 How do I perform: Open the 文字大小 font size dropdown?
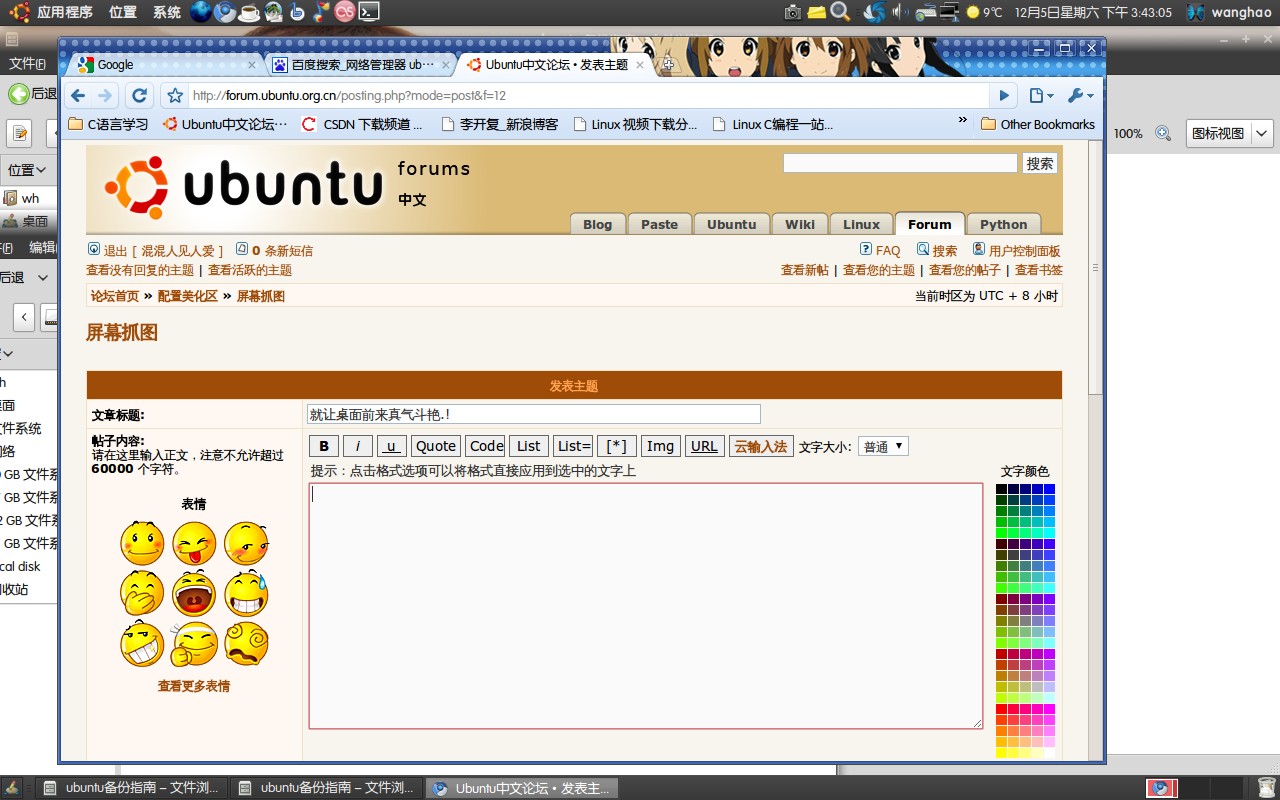[x=883, y=446]
